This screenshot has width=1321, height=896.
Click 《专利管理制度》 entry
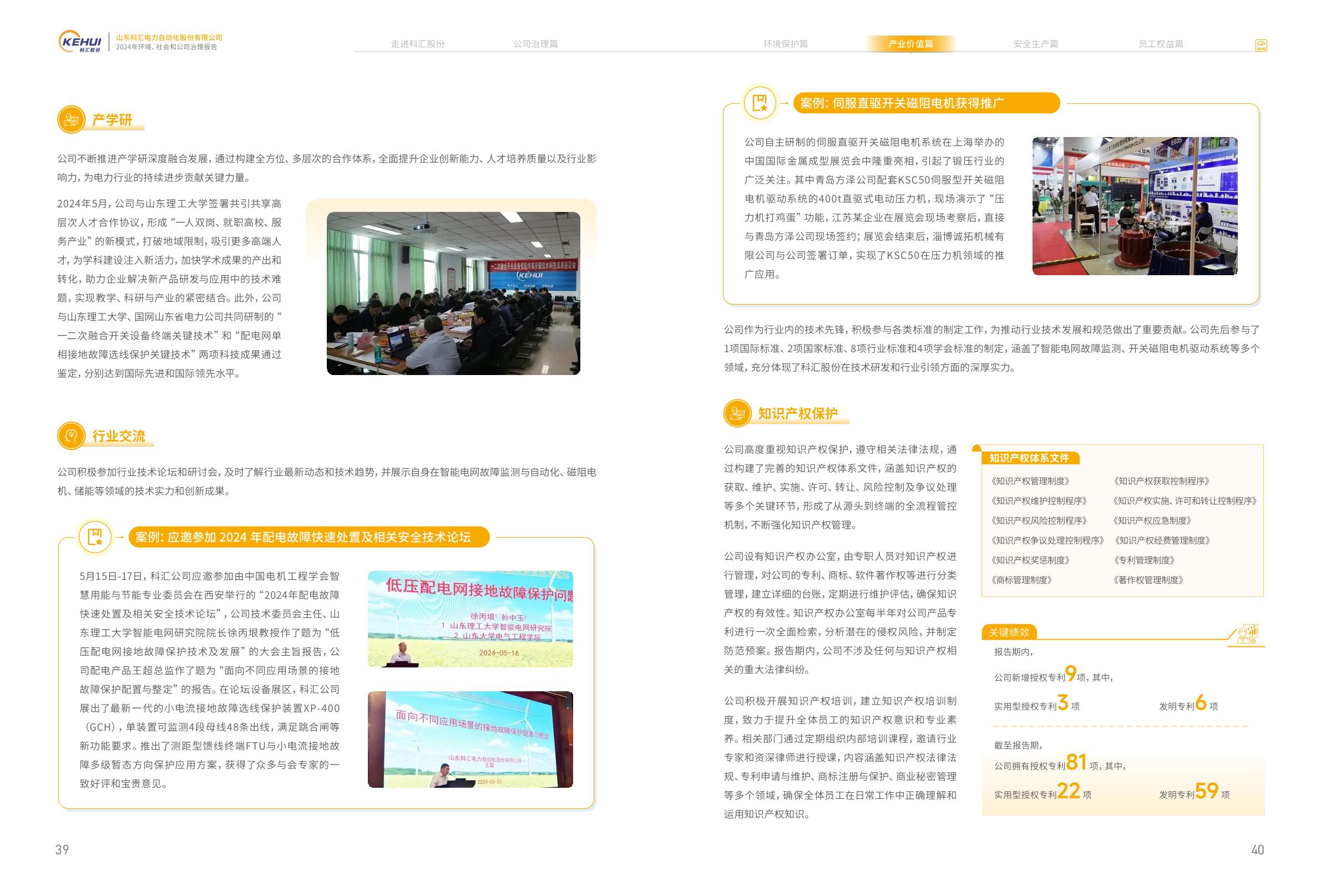tap(1144, 560)
